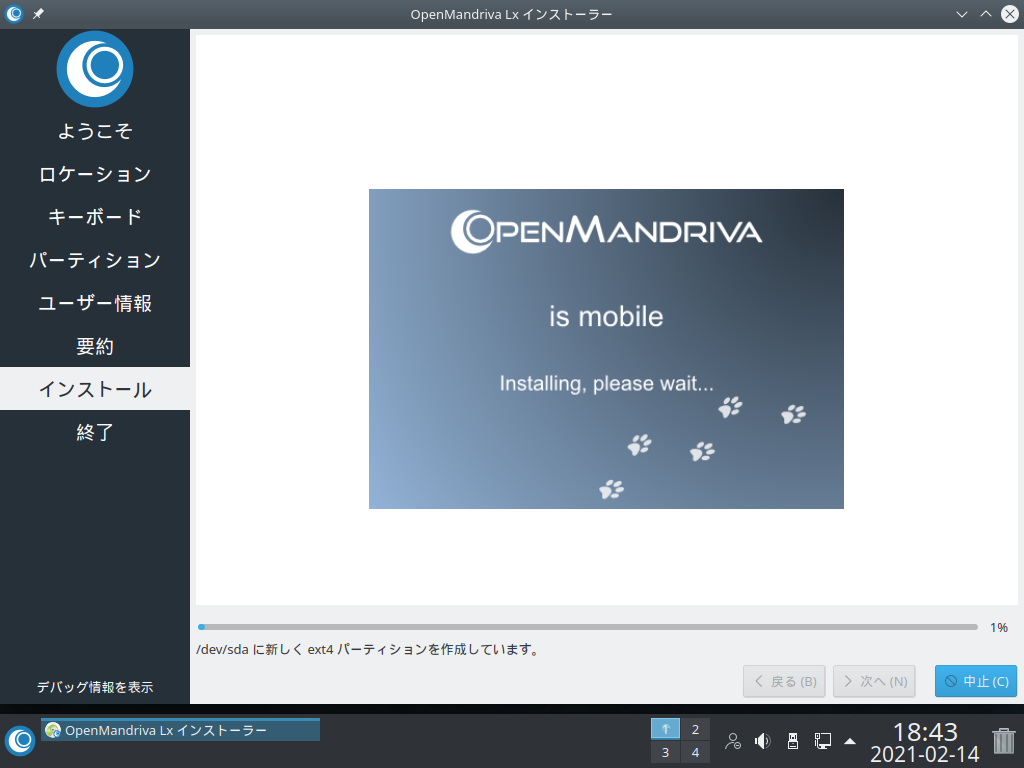Open the OpenMandriva application launcher in the taskbar
This screenshot has width=1024, height=768.
point(20,741)
